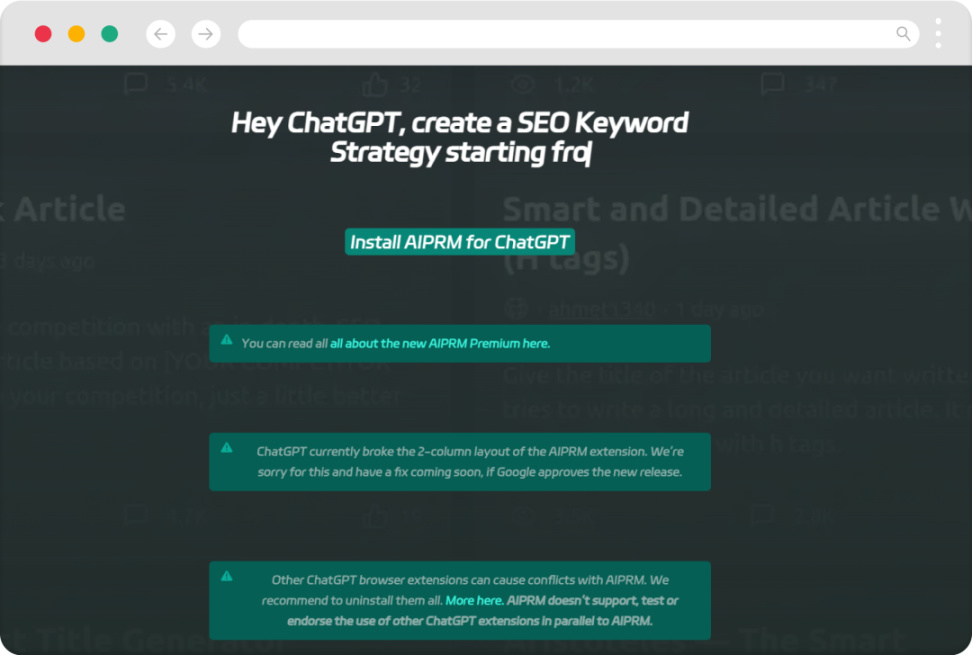Click the green maximize window dot
The image size is (972, 655).
[110, 33]
